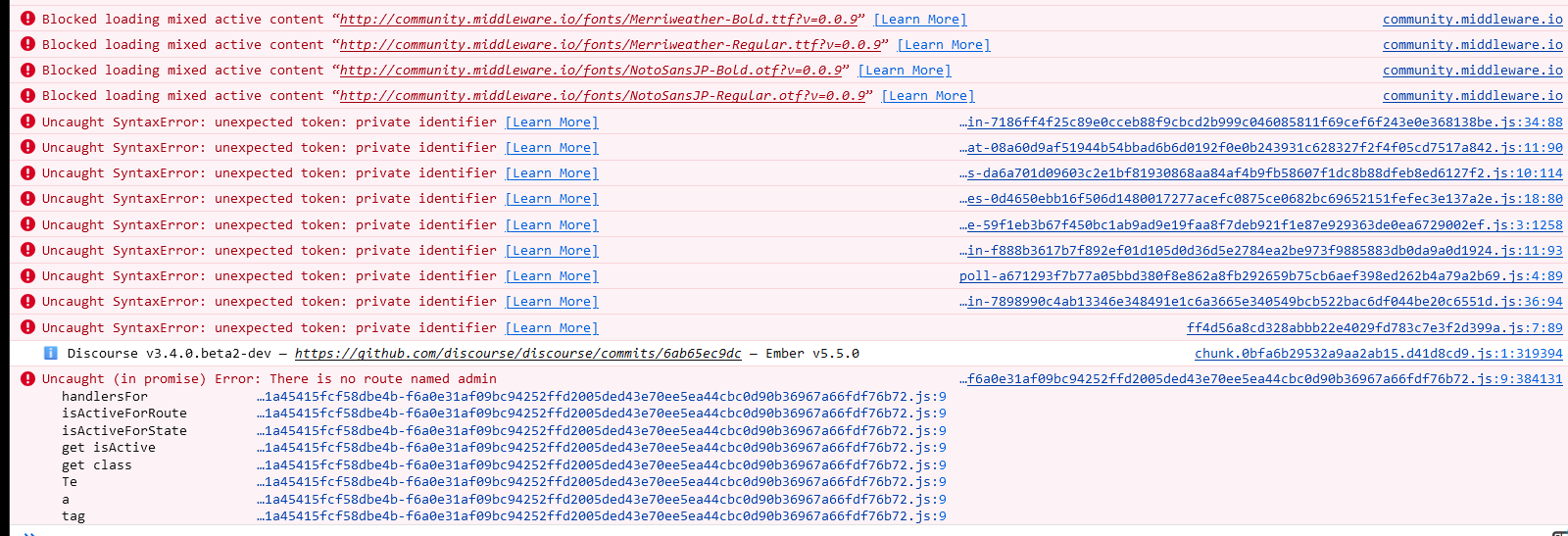1568x536 pixels.
Task: Open stack frame source for get class
Action: point(602,464)
